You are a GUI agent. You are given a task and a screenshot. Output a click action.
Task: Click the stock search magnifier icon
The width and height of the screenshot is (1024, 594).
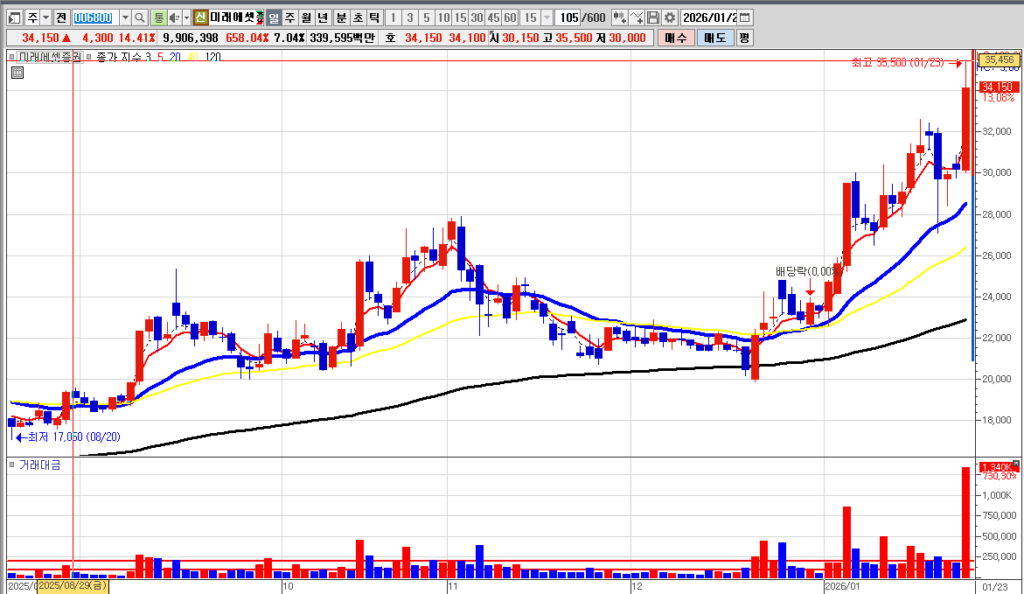(x=139, y=18)
